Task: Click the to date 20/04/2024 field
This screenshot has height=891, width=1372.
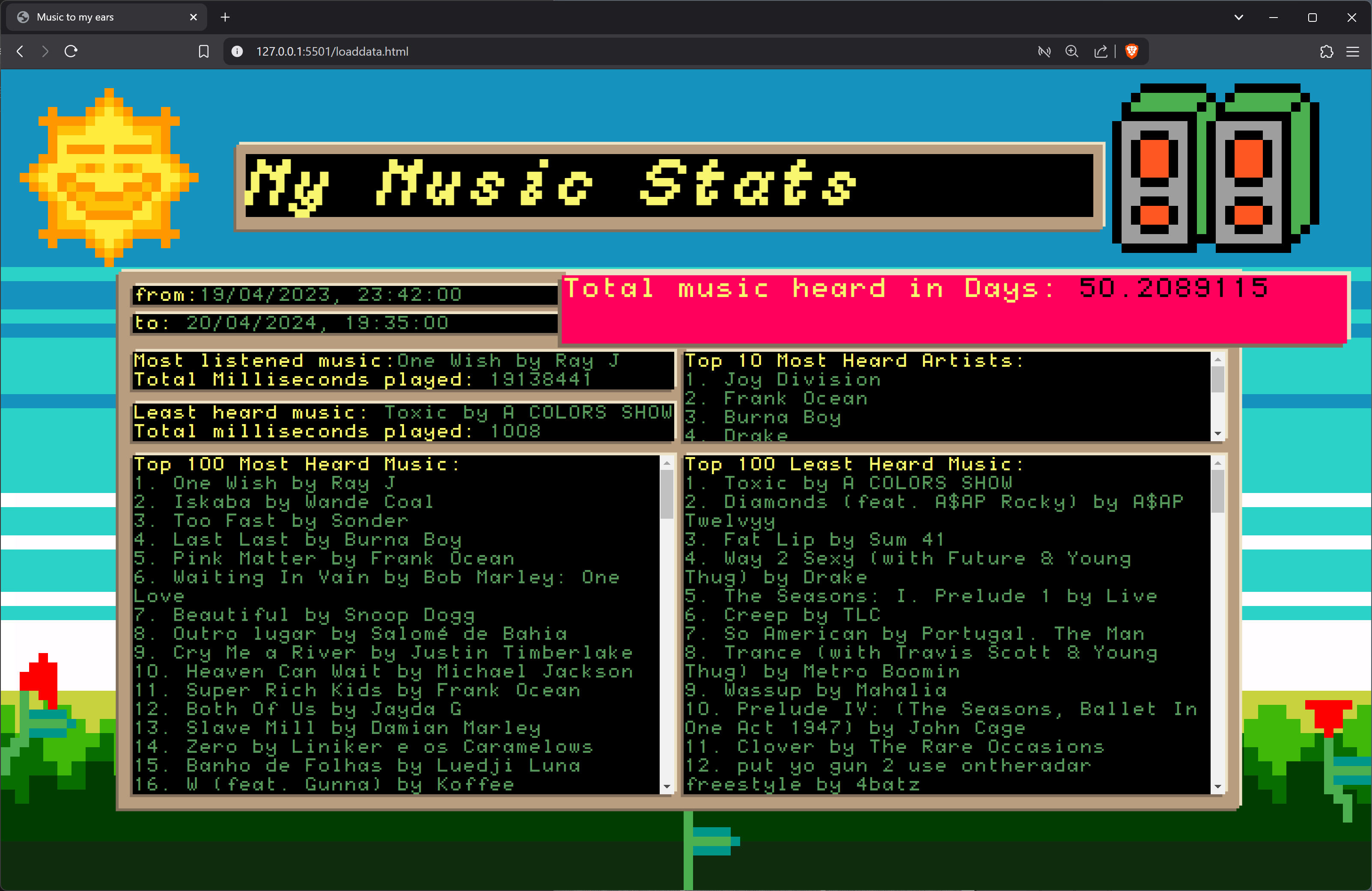Action: pos(345,323)
